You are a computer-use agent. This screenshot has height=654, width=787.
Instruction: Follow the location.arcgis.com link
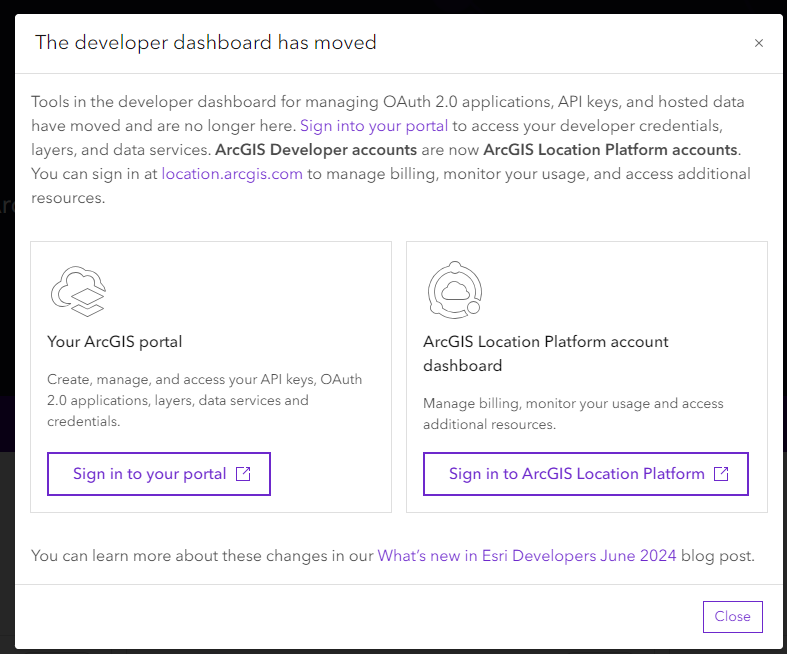[x=232, y=174]
